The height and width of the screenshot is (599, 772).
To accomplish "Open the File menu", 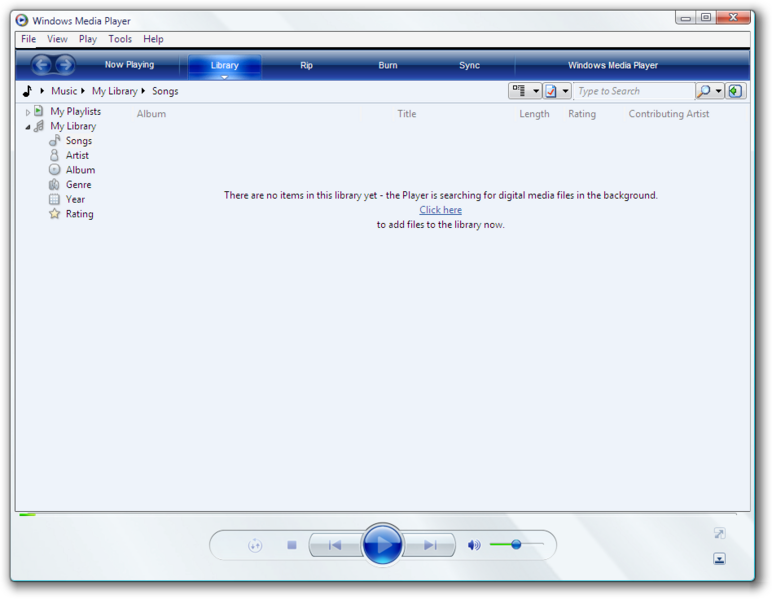I will pyautogui.click(x=29, y=39).
